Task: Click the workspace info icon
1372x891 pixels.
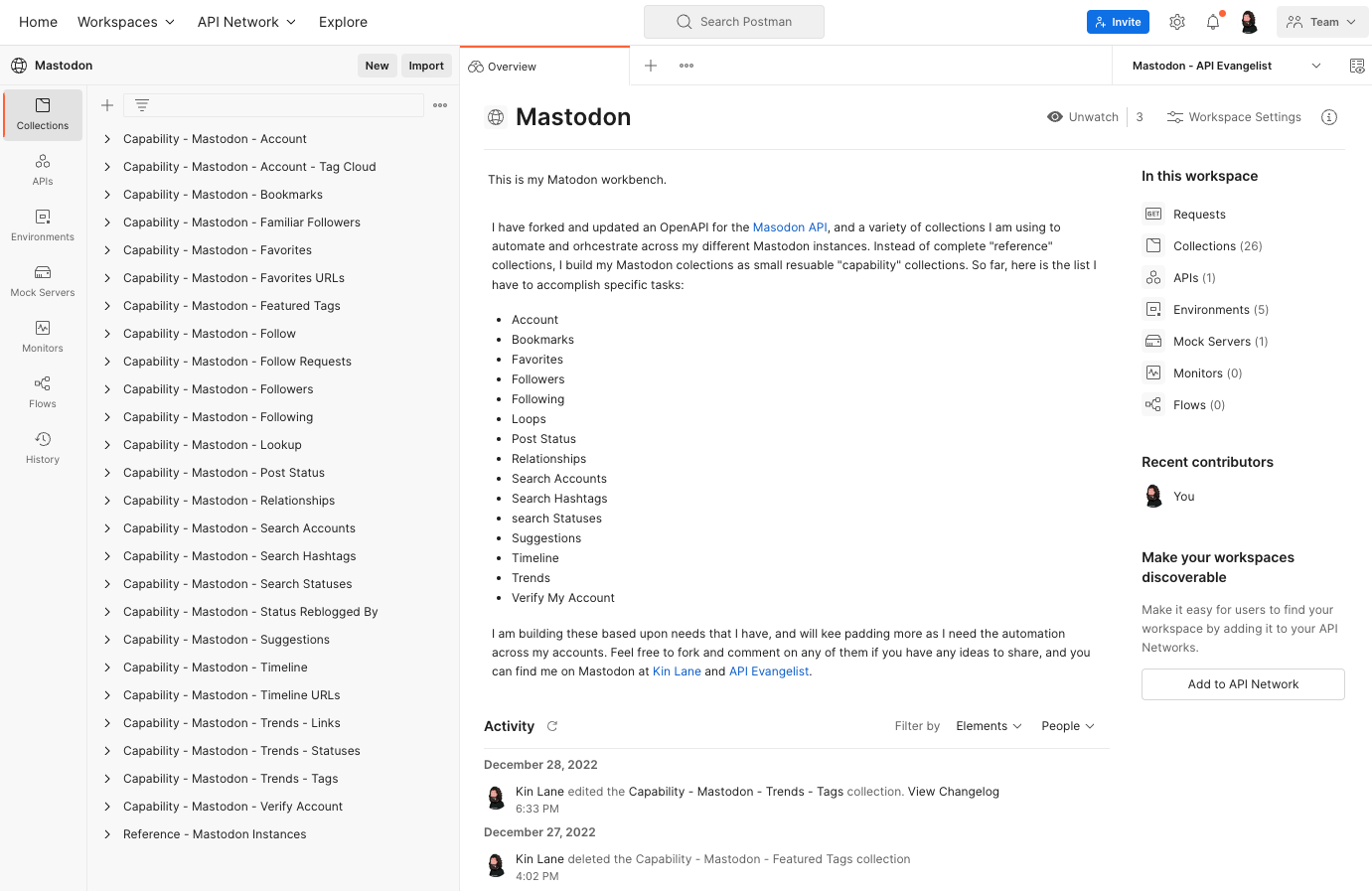Action: [x=1329, y=117]
